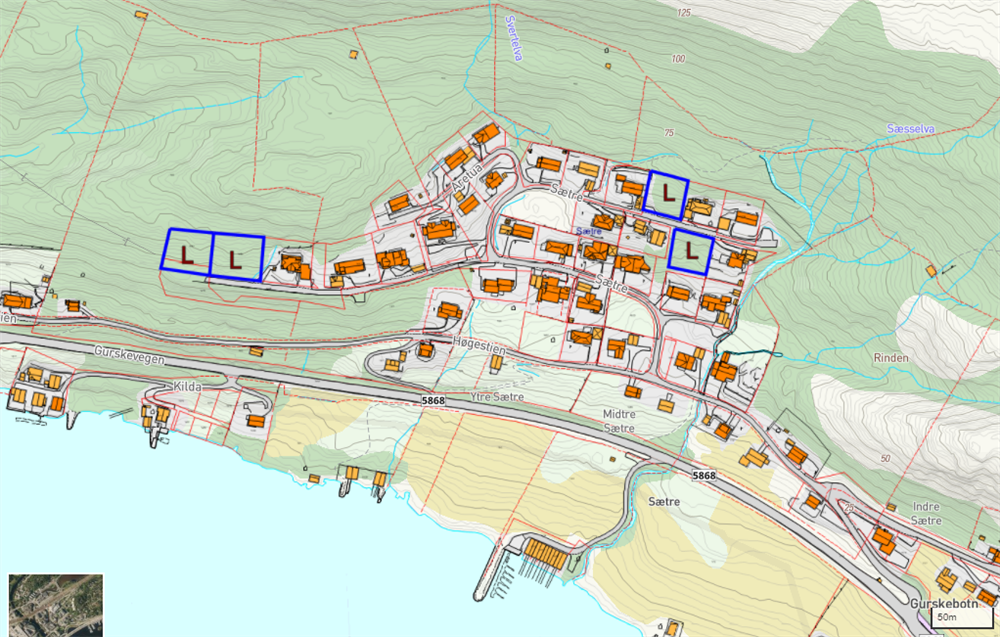Click the Rinden place label
Viewport: 1000px width, 637px height.
pyautogui.click(x=891, y=357)
